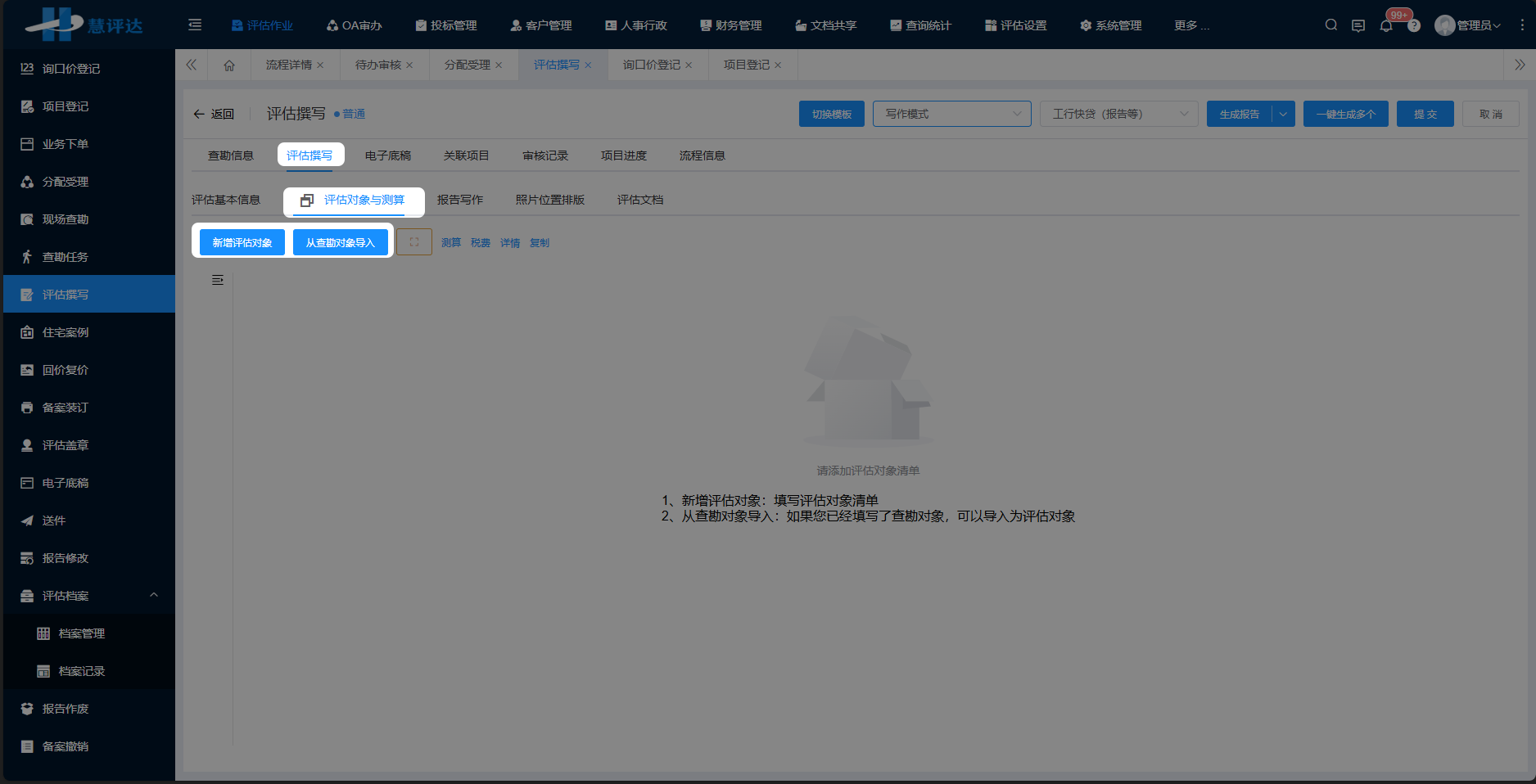点击列表区的全屏框选图标
The height and width of the screenshot is (784, 1536).
(x=413, y=241)
